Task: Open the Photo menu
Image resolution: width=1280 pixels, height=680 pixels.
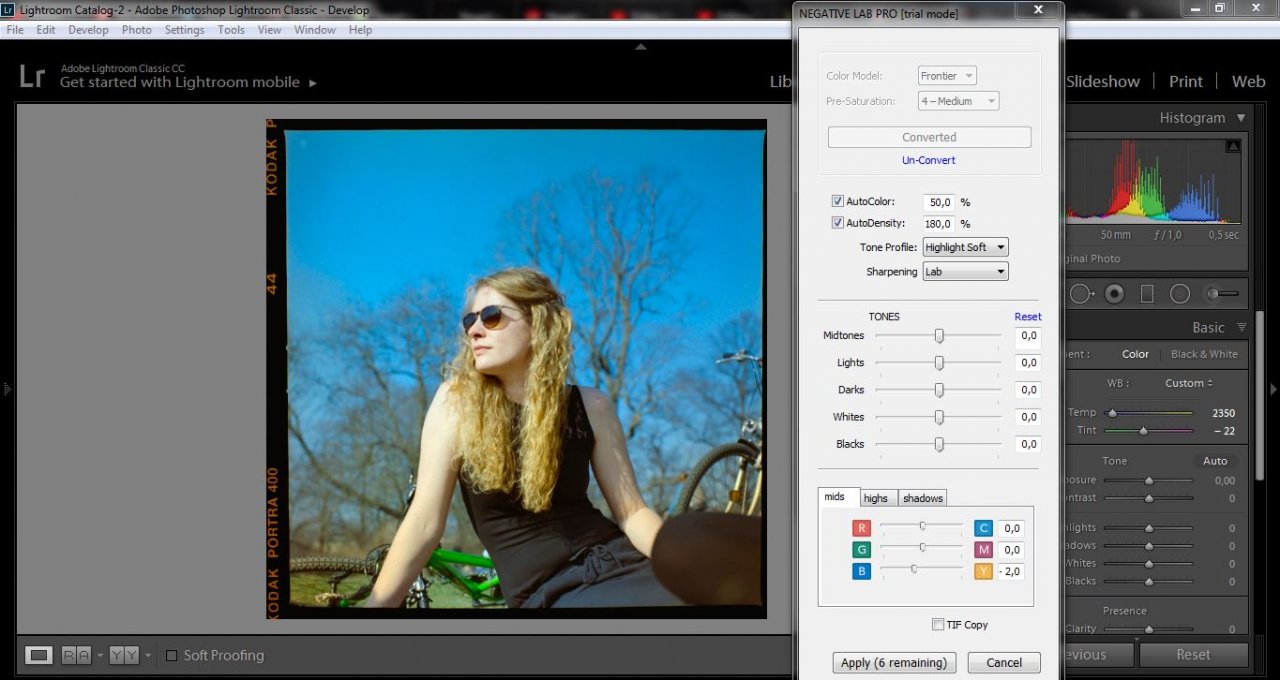Action: [x=137, y=30]
